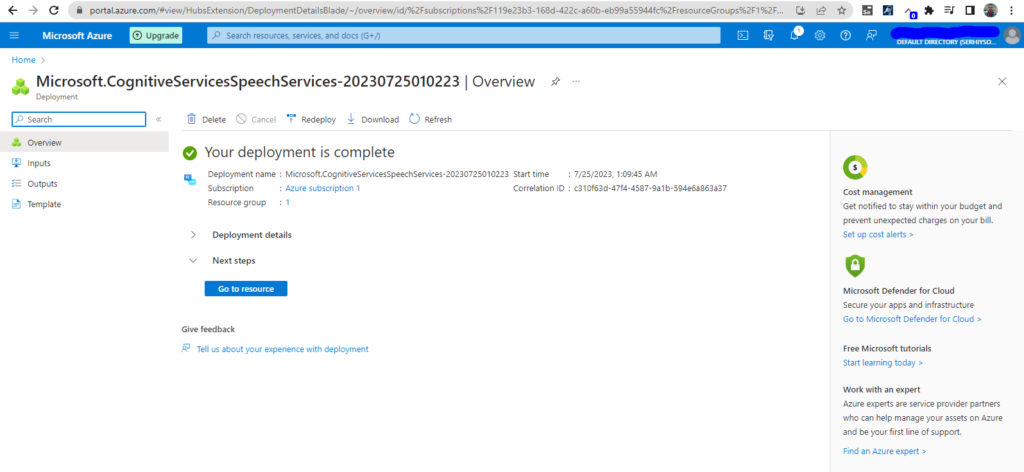Viewport: 1024px width, 472px height.
Task: Click browser Forward arrow
Action: 33,10
